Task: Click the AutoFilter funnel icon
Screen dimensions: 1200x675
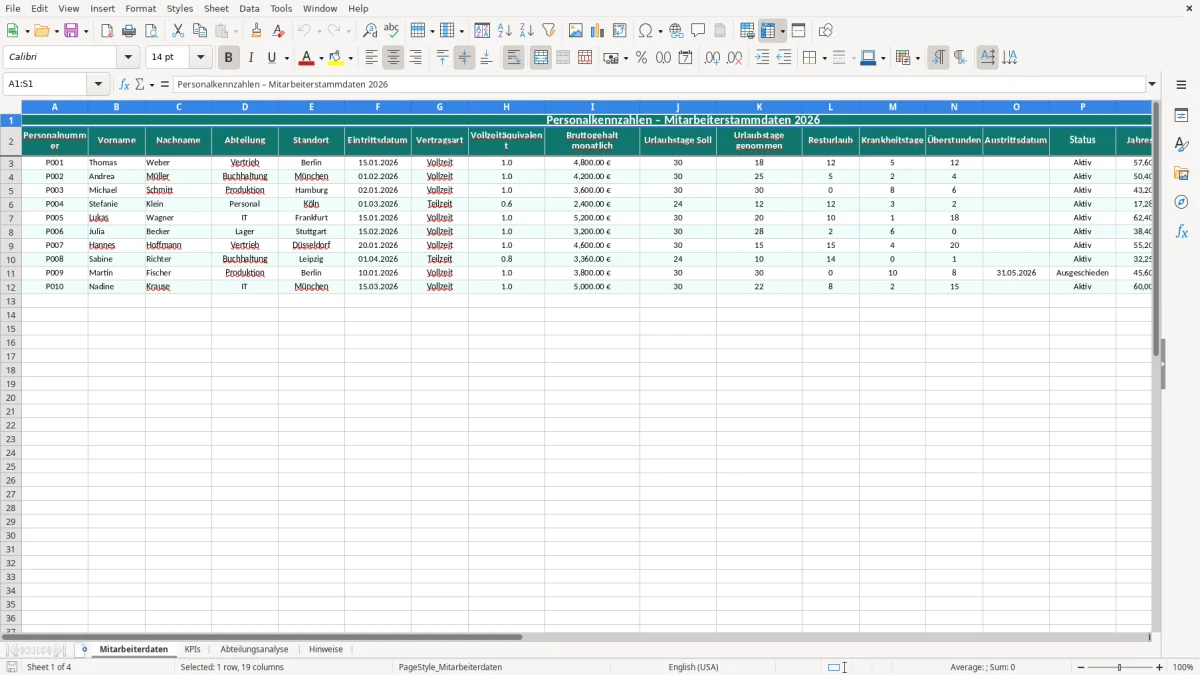Action: pyautogui.click(x=549, y=31)
